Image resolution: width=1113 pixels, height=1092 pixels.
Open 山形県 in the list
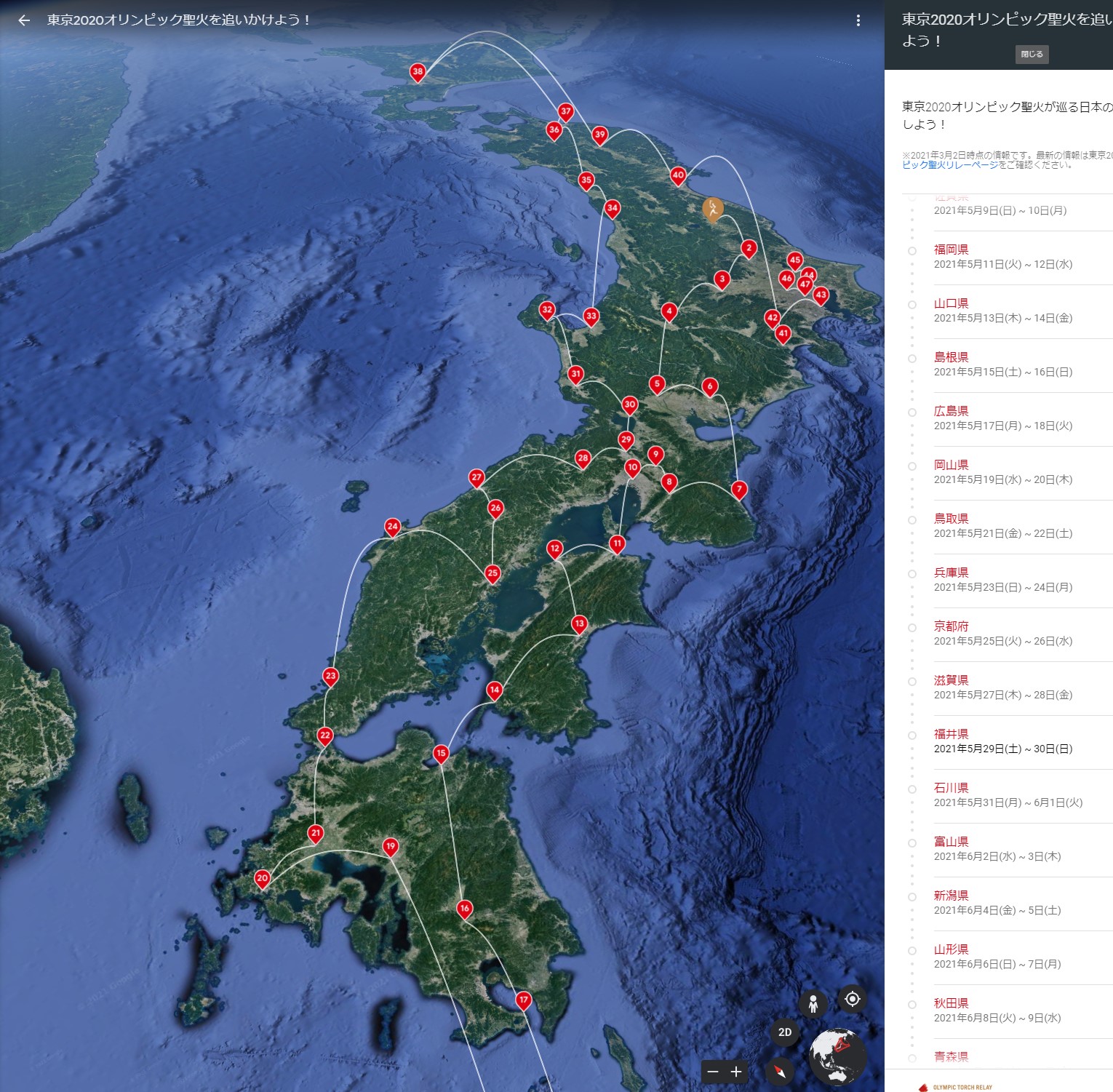click(x=952, y=949)
